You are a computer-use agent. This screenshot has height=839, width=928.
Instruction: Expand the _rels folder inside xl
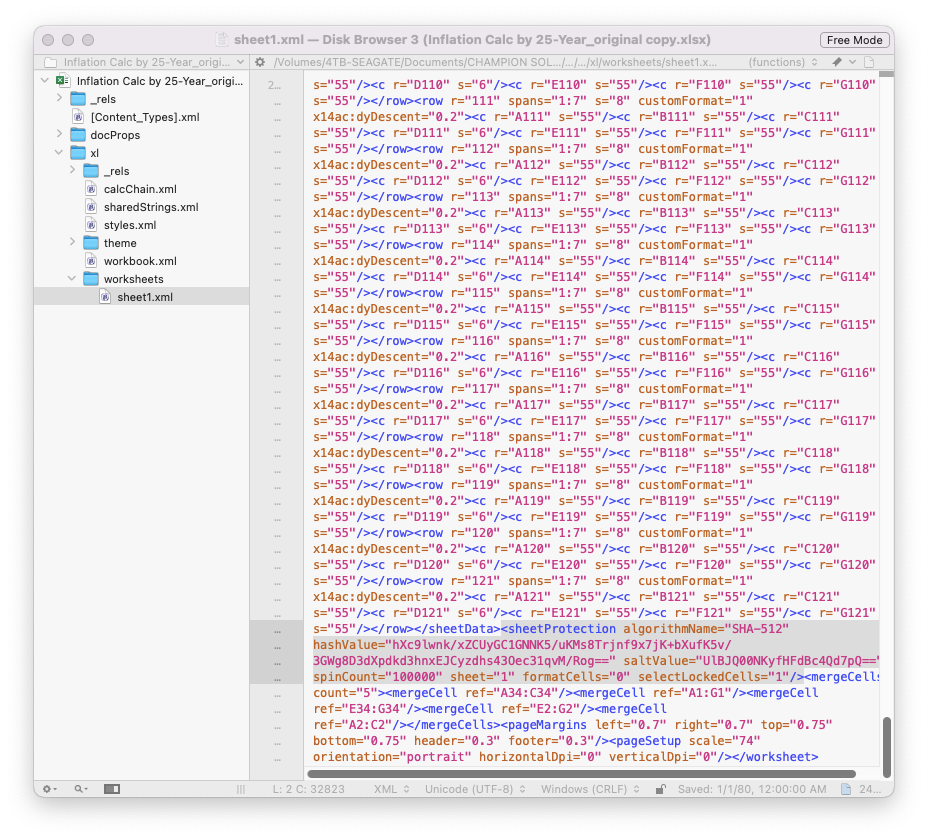(x=72, y=170)
